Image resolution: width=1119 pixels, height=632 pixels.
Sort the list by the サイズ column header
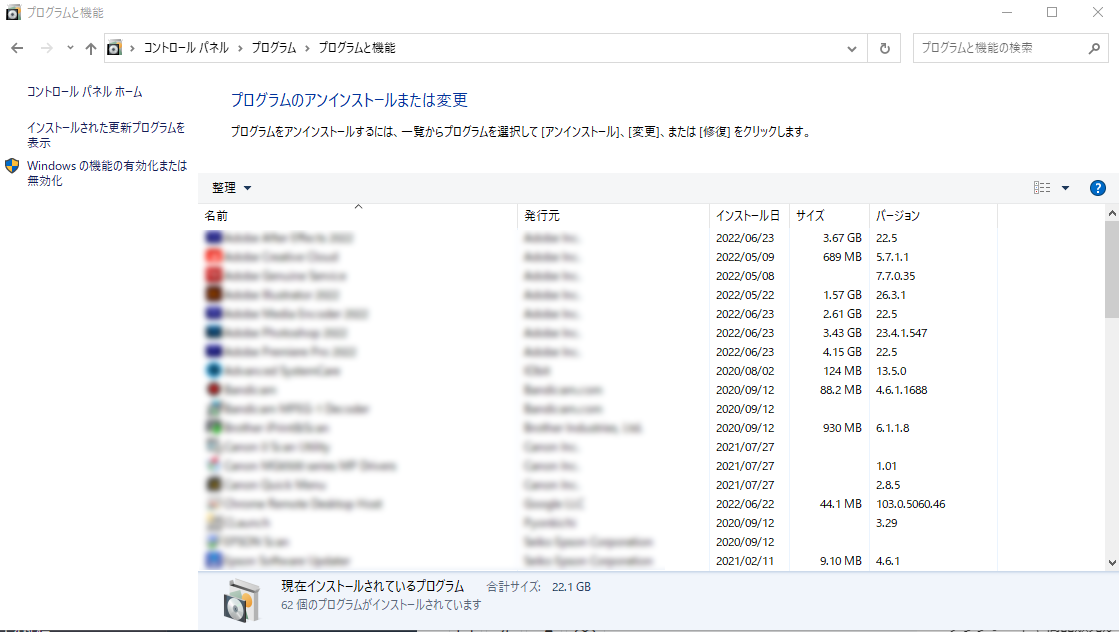[x=829, y=215]
